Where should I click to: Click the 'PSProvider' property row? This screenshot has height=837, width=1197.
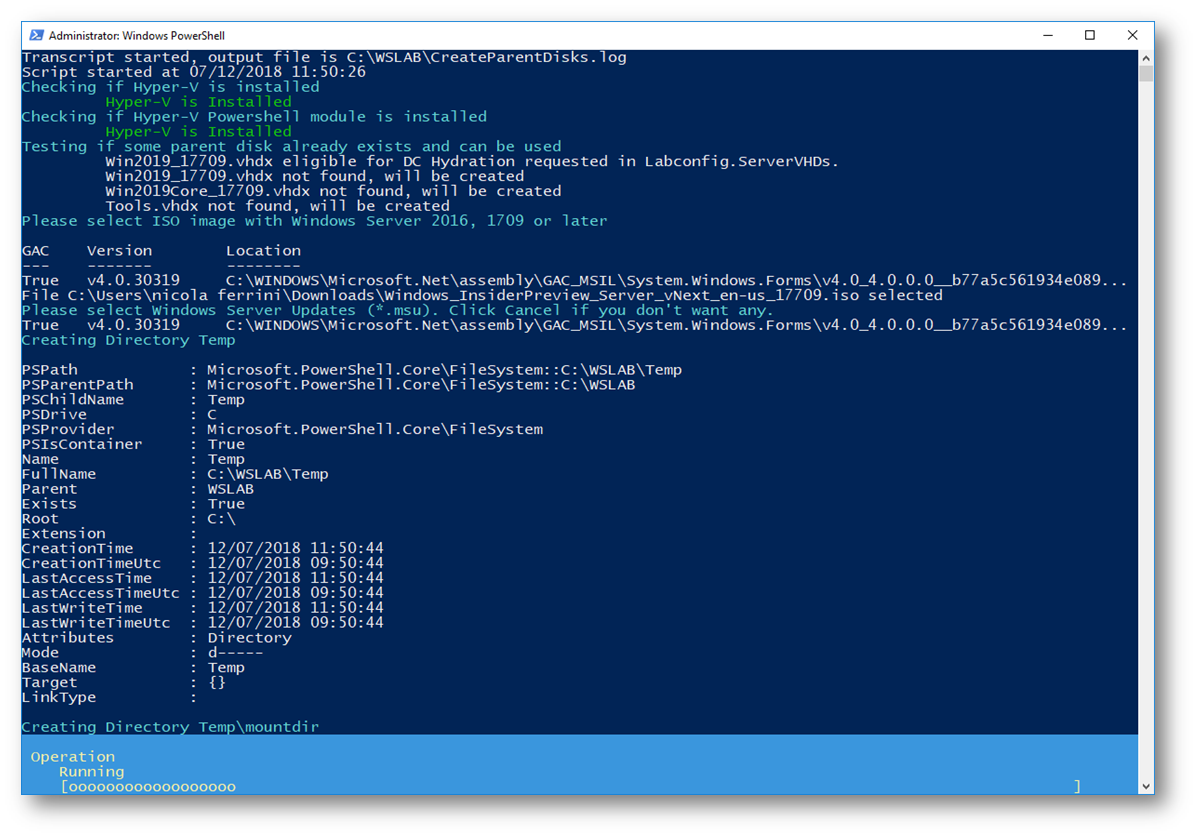[x=282, y=429]
